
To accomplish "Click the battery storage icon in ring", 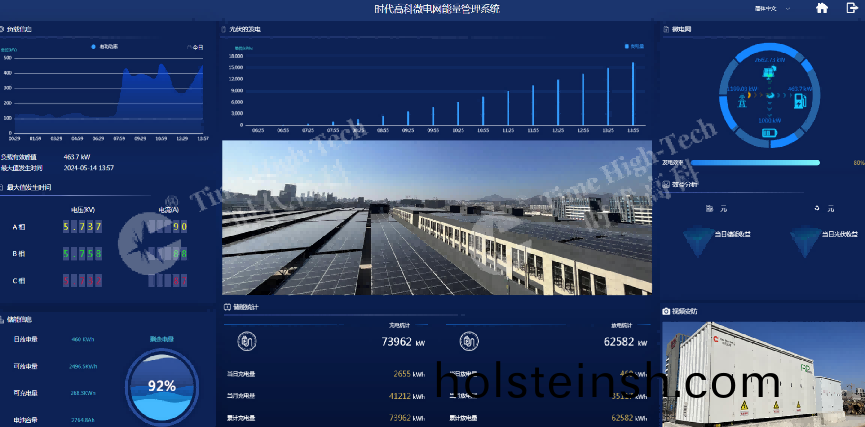I will point(769,132).
